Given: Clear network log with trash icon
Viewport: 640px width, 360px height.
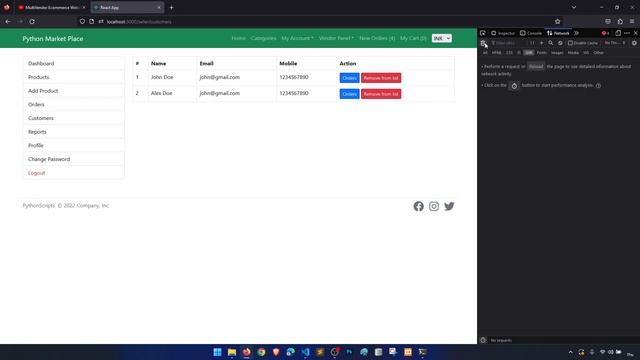Looking at the screenshot, I should tap(483, 43).
